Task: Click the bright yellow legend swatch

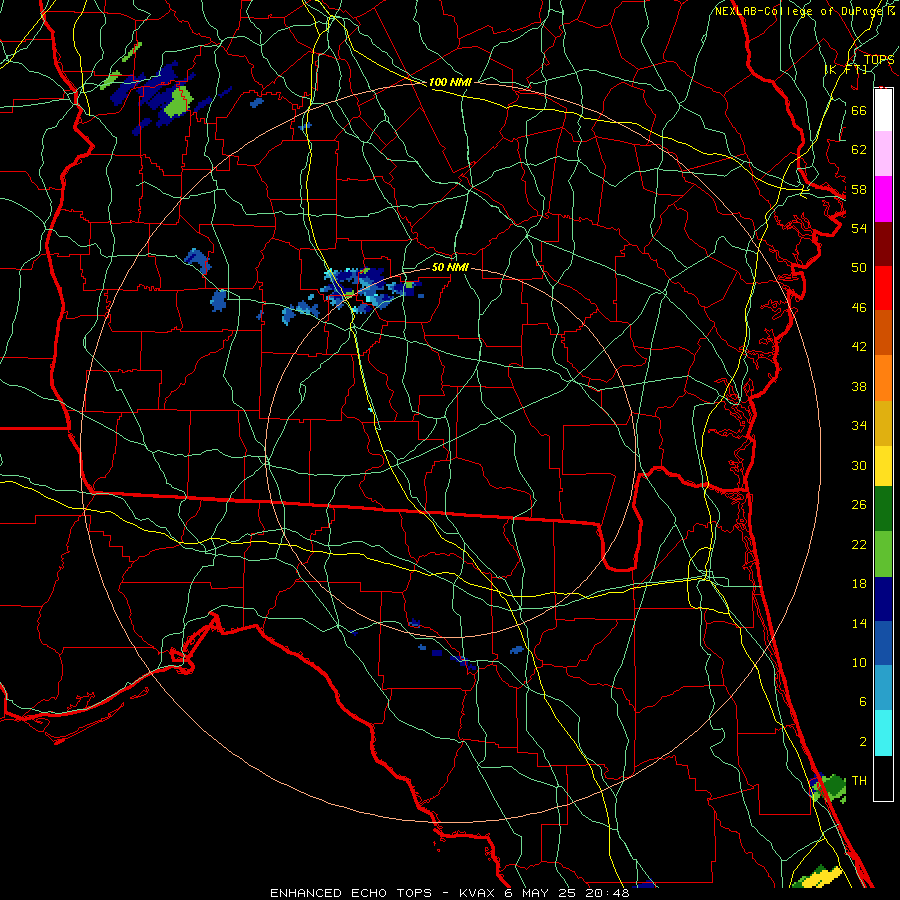Action: pyautogui.click(x=883, y=466)
